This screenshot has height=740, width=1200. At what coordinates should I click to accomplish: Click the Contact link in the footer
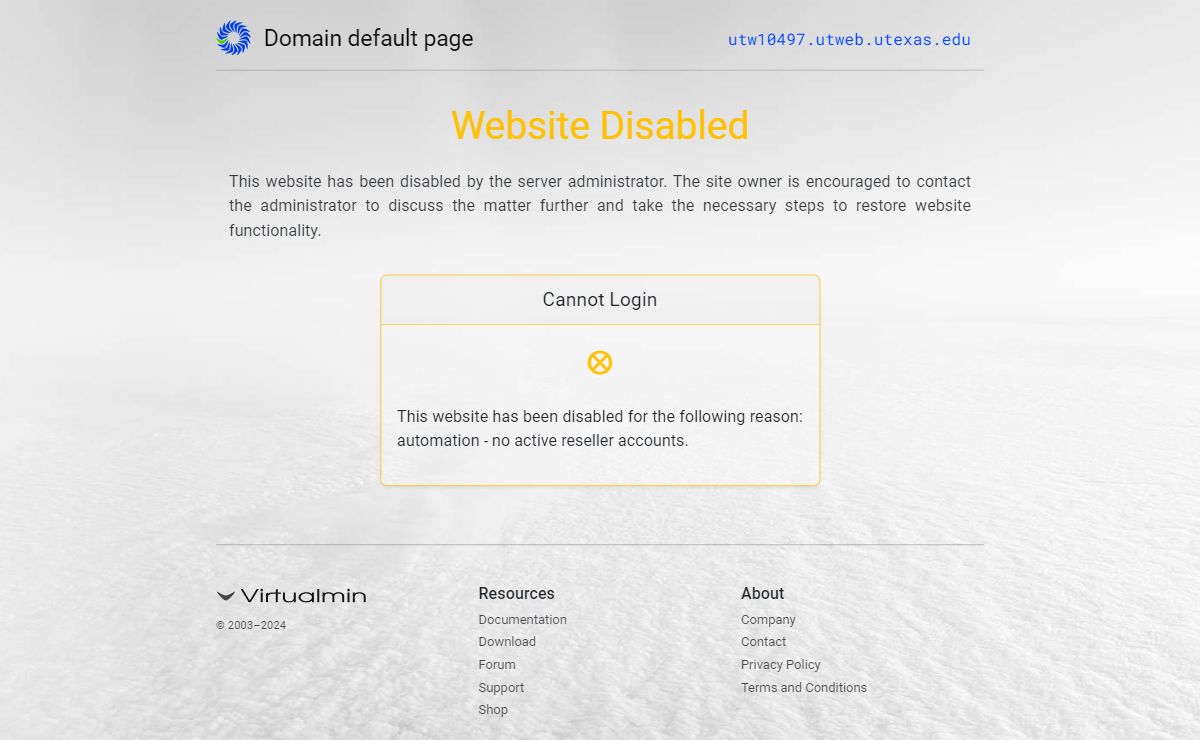point(763,642)
